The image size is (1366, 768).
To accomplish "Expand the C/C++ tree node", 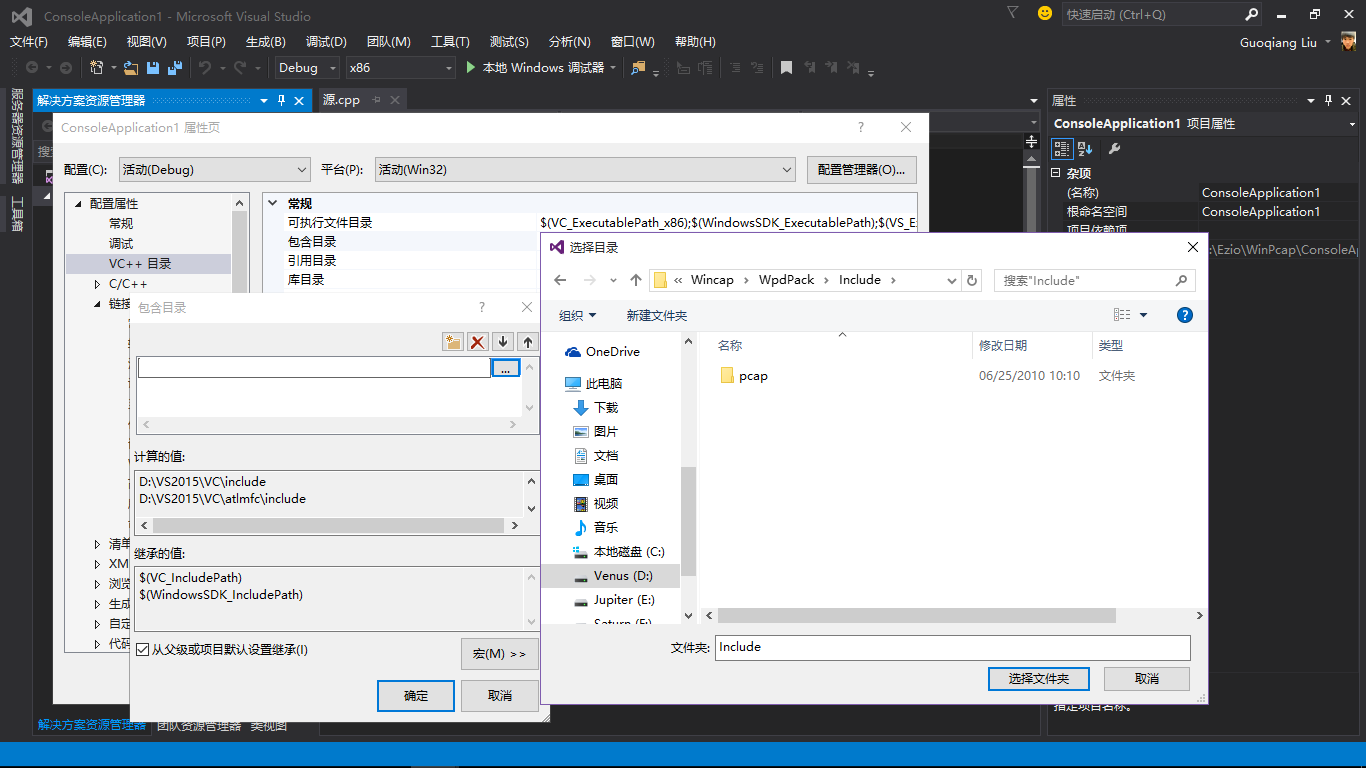I will click(98, 284).
